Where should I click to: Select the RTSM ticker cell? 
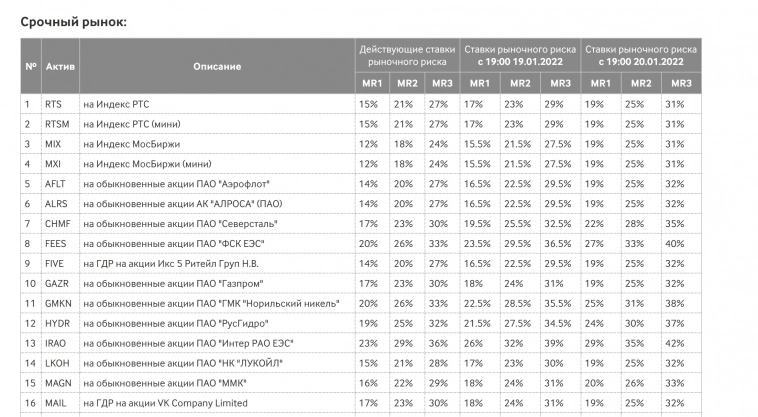point(56,124)
